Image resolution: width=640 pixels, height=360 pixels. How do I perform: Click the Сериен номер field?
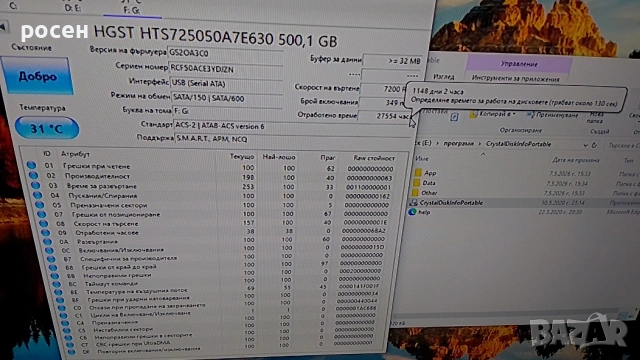pyautogui.click(x=226, y=69)
